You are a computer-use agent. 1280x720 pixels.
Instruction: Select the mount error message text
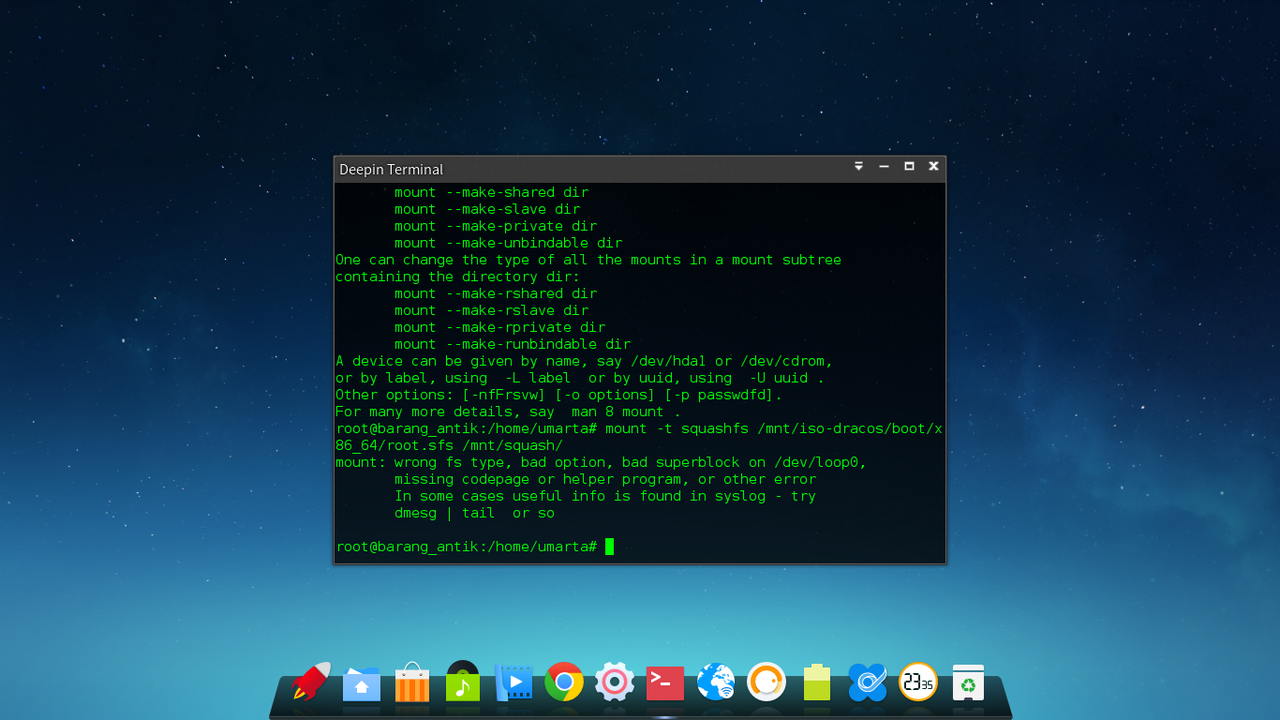[600, 462]
